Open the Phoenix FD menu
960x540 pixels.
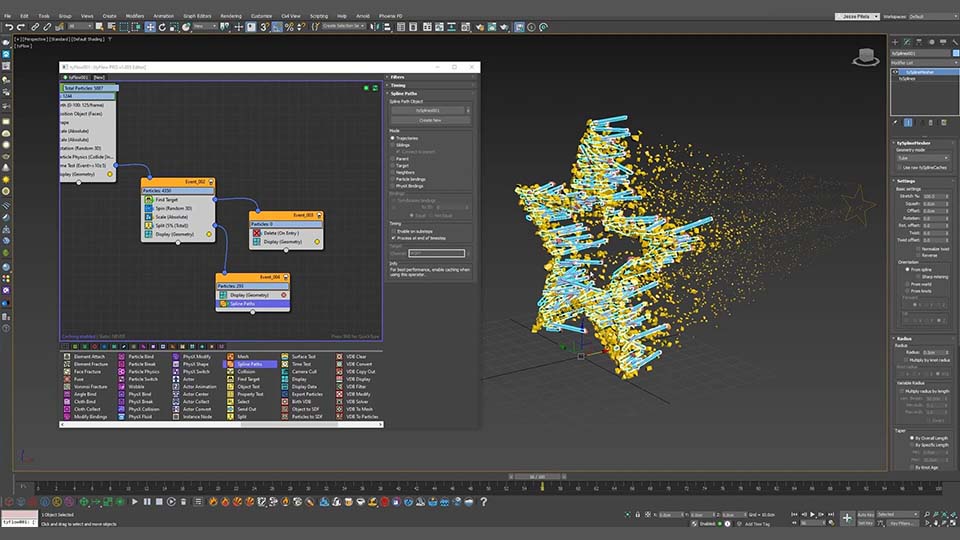(x=391, y=16)
